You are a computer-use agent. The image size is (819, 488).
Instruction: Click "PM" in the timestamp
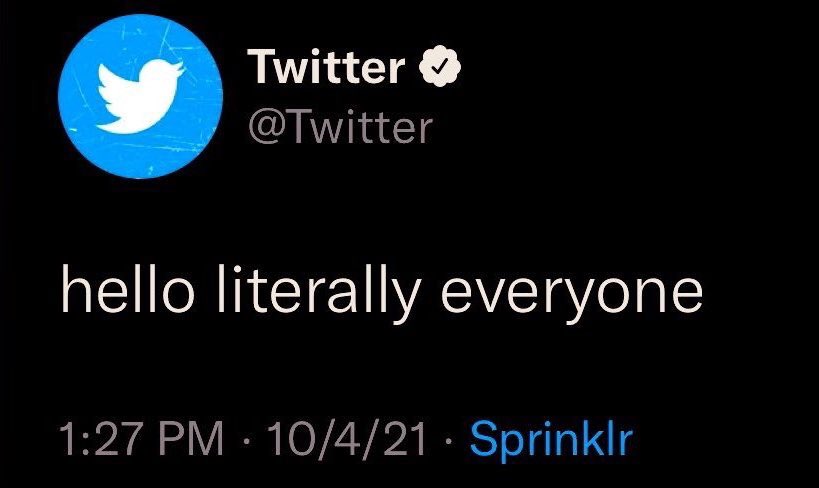click(191, 438)
